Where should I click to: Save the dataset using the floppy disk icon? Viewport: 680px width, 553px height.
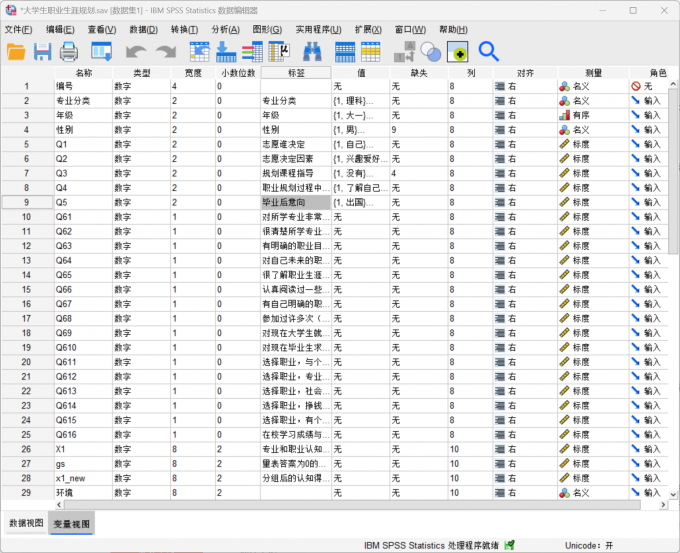(43, 51)
